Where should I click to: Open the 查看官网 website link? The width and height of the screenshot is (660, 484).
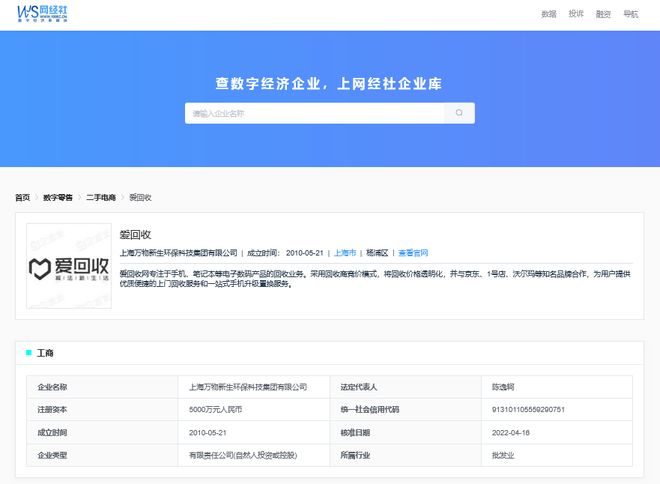[412, 253]
